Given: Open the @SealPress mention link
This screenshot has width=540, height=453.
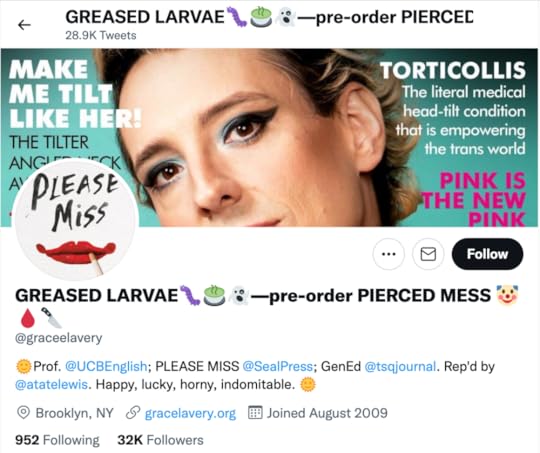Looking at the screenshot, I should [278, 366].
